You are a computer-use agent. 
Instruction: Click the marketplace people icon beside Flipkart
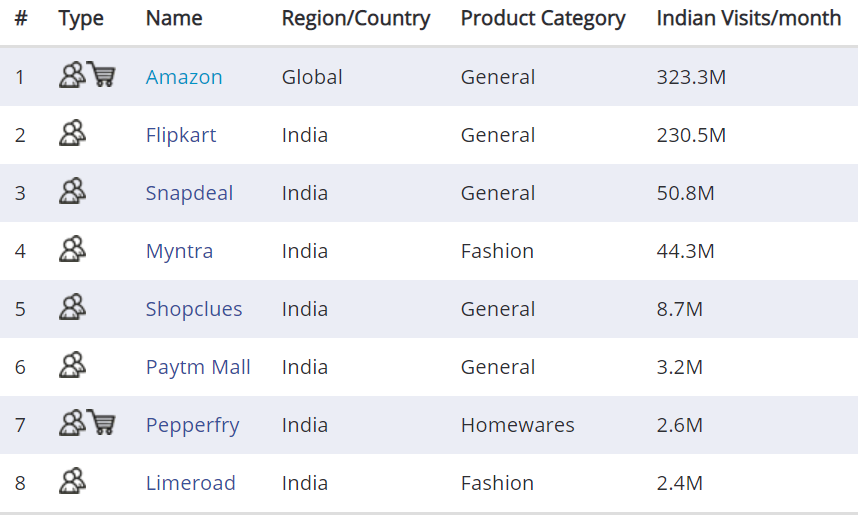pyautogui.click(x=72, y=134)
